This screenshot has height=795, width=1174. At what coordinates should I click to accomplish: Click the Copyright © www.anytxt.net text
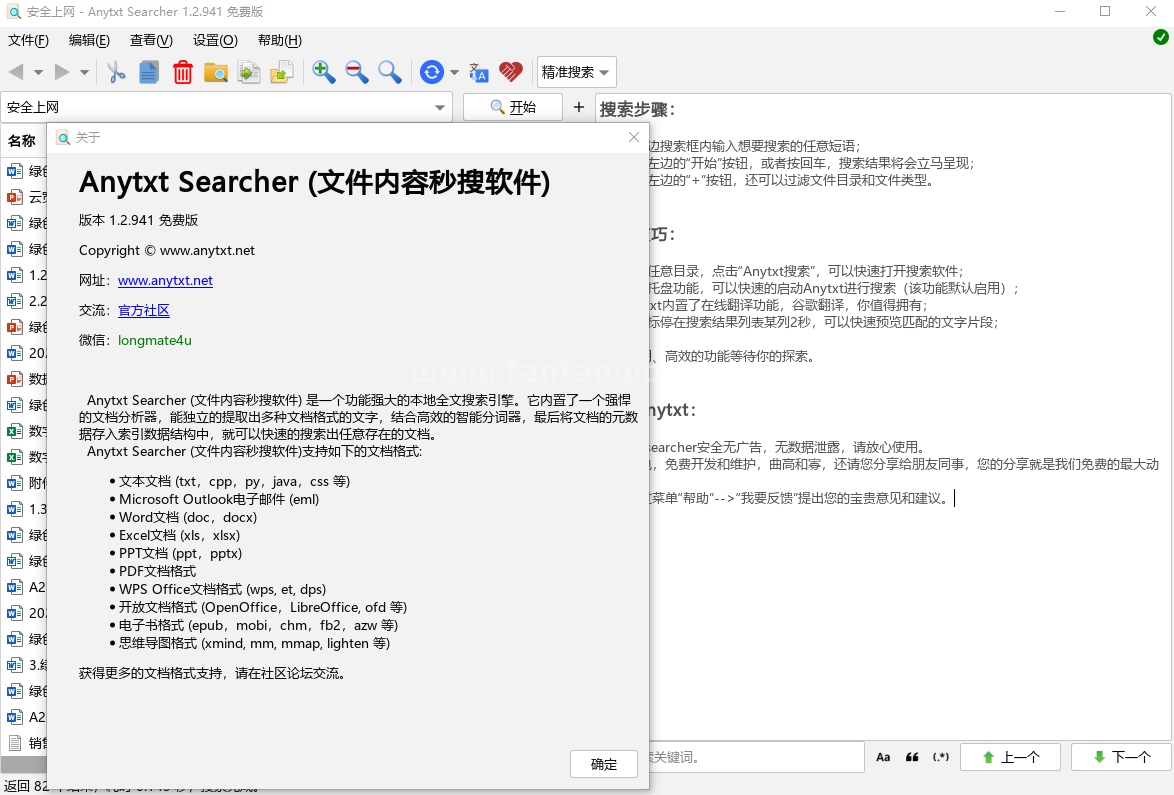click(167, 251)
